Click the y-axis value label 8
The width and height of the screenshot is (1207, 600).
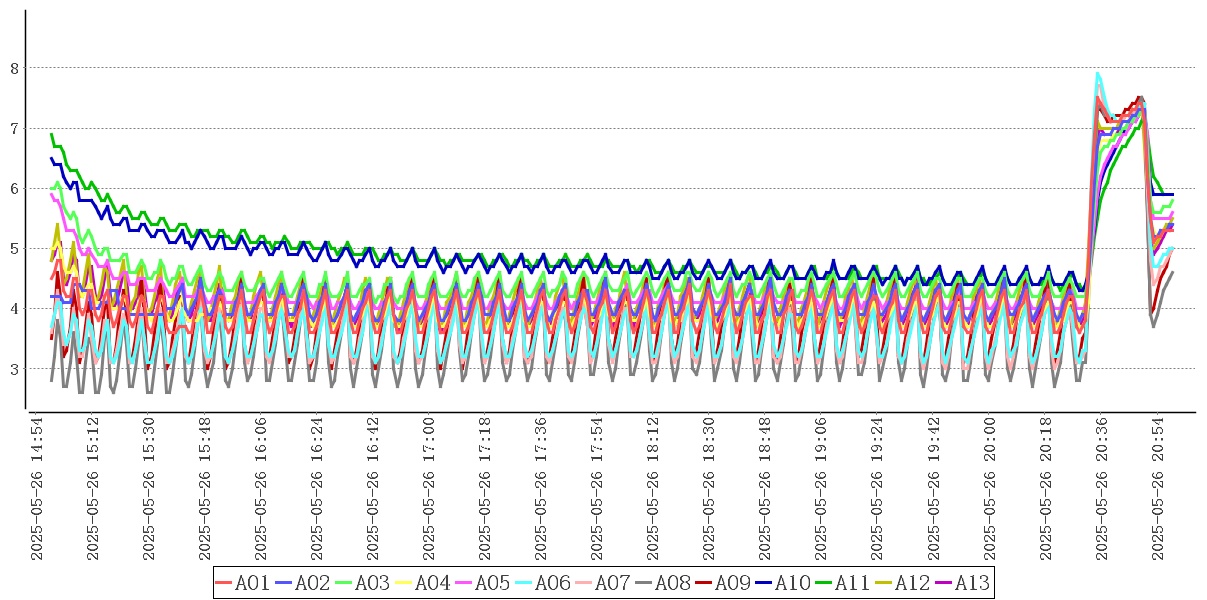pyautogui.click(x=15, y=68)
